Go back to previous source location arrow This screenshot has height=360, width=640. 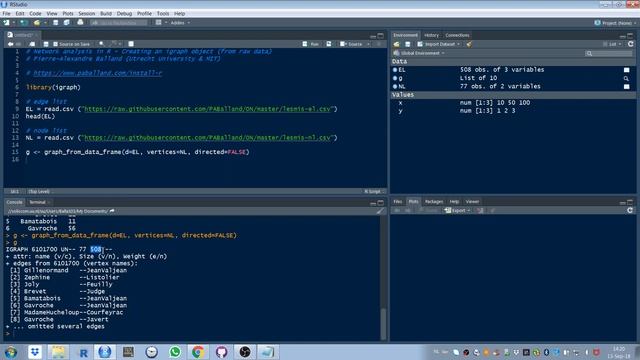[11, 44]
